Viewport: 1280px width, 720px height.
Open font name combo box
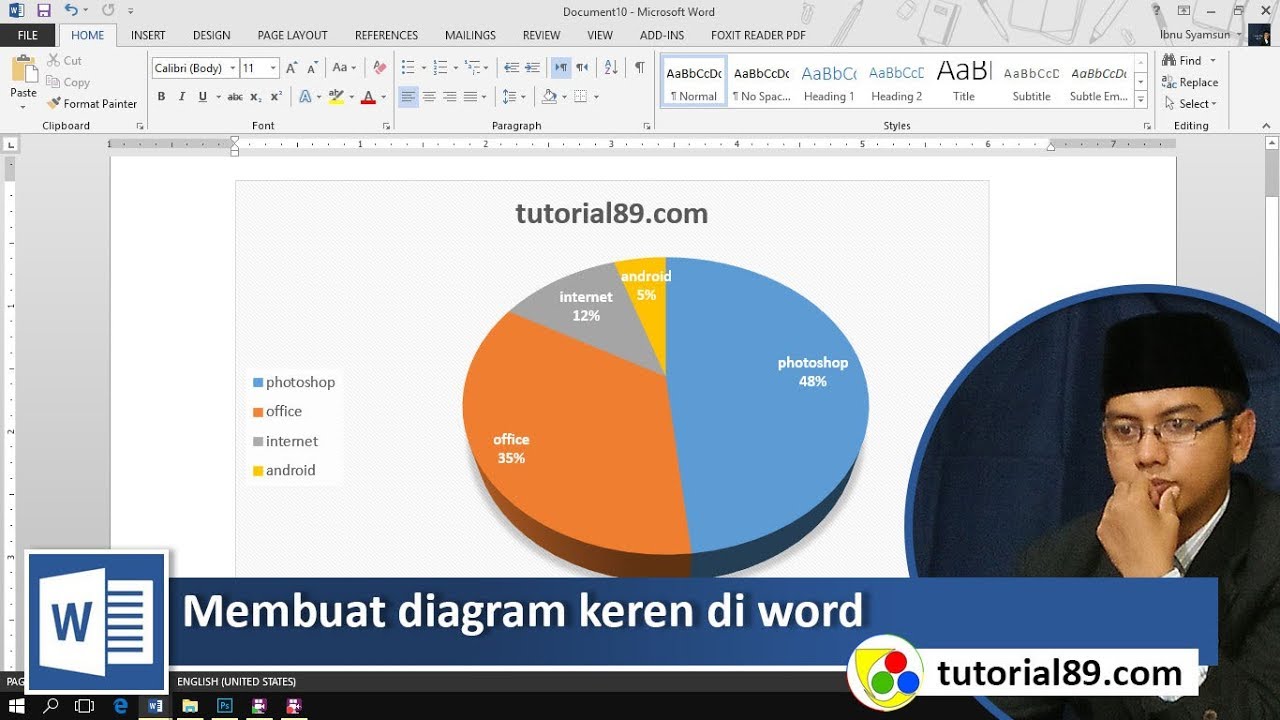[195, 68]
